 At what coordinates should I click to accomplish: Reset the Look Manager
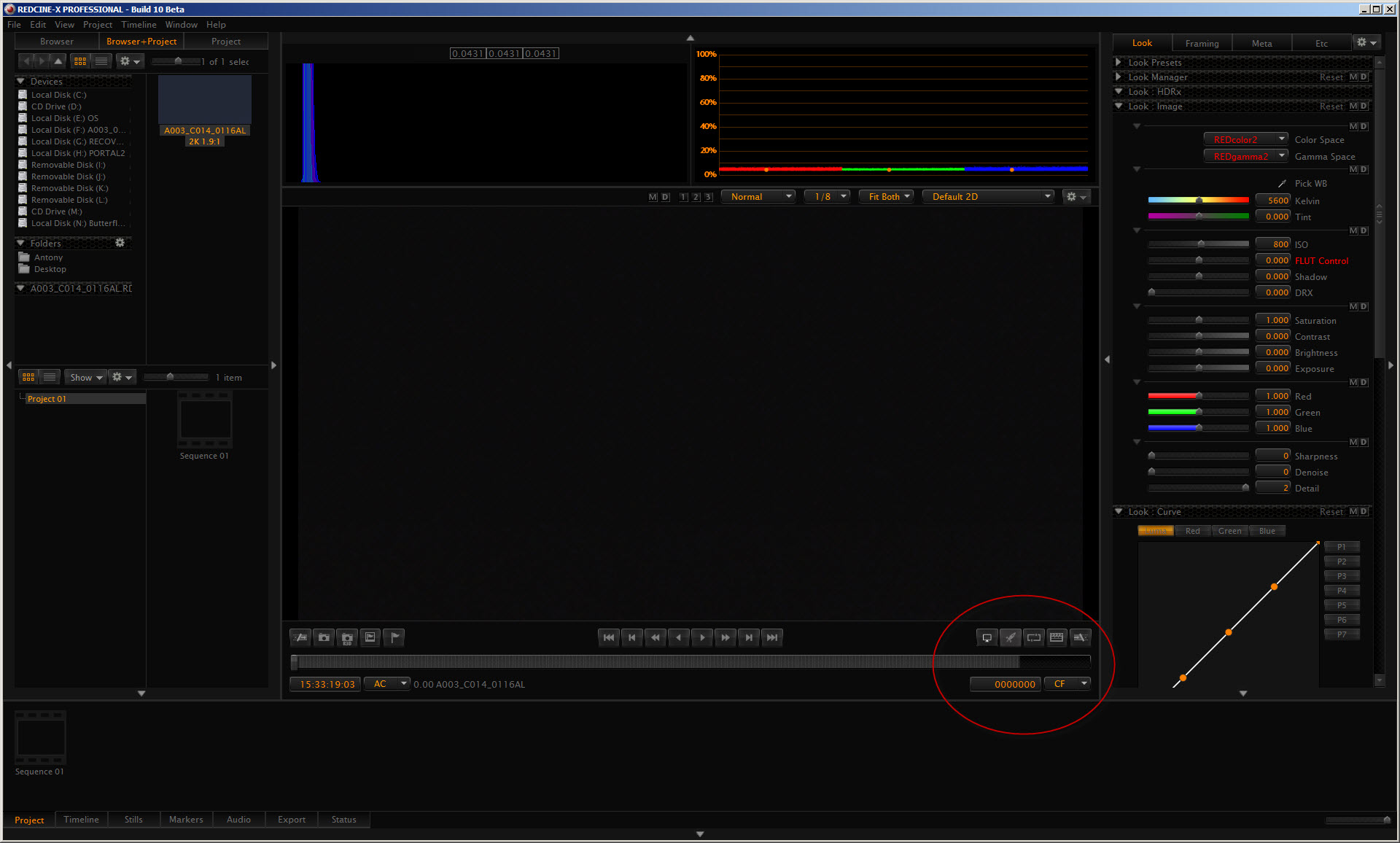(1331, 77)
